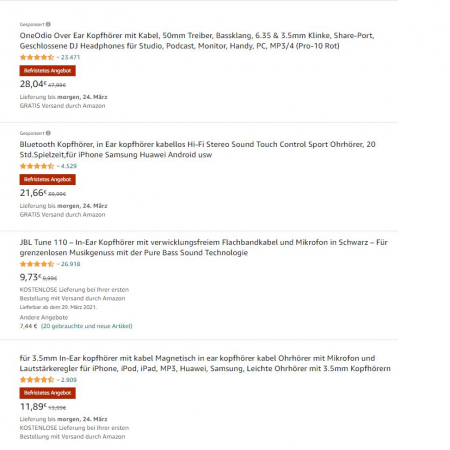Click Befristetes Angebot badge above 21,66€ price

click(x=48, y=179)
